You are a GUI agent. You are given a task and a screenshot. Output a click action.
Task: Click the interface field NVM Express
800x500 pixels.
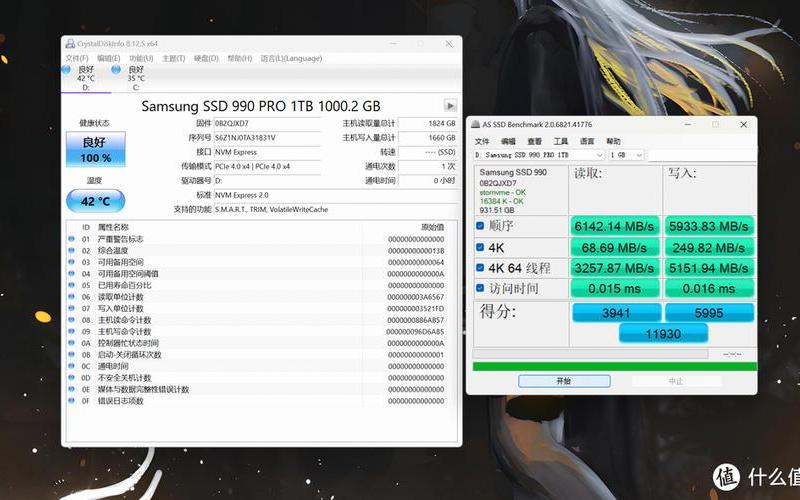267,152
